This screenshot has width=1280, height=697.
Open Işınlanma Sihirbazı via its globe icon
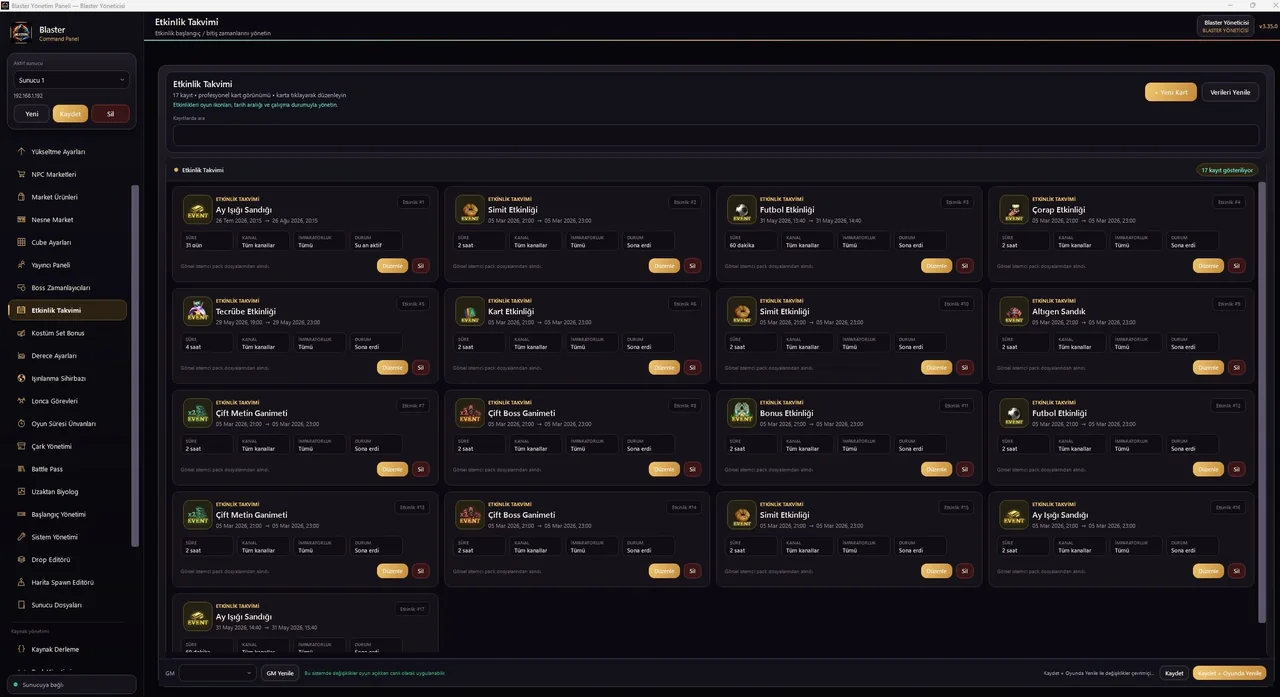point(21,378)
